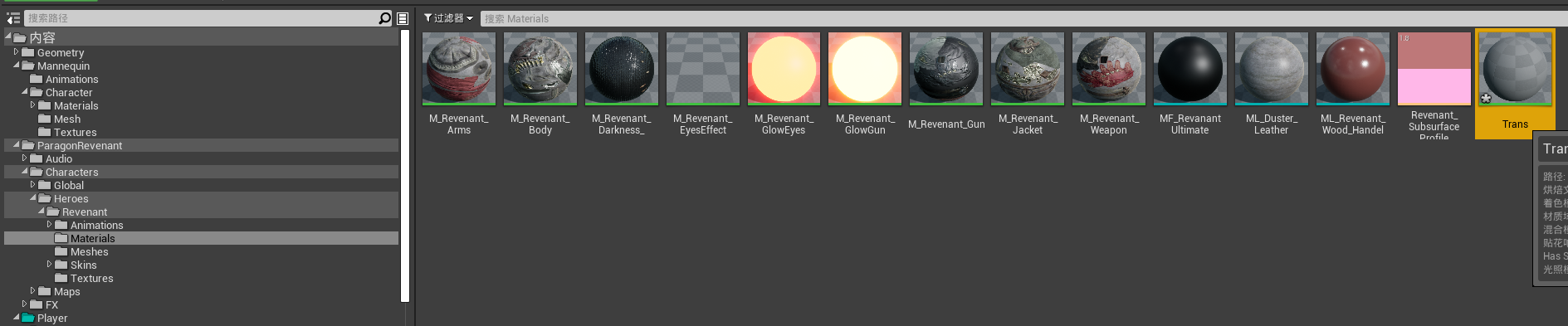Select the Trans material thumbnail
This screenshot has height=326, width=1568.
pyautogui.click(x=1516, y=69)
